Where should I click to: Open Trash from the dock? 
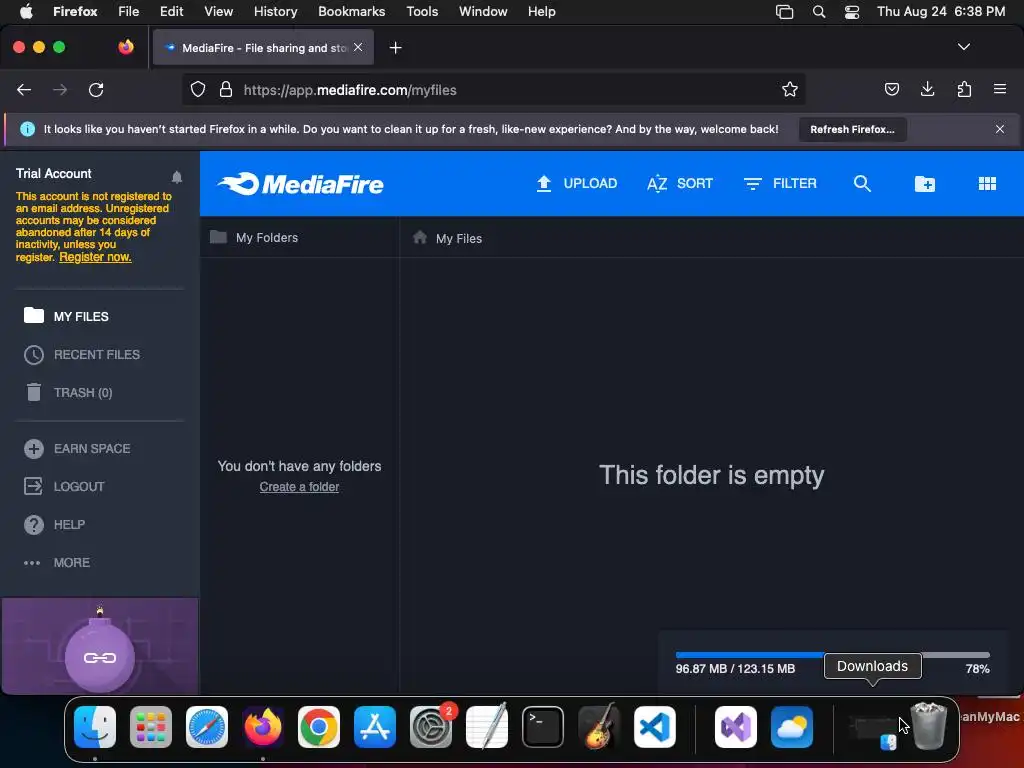[x=929, y=726]
